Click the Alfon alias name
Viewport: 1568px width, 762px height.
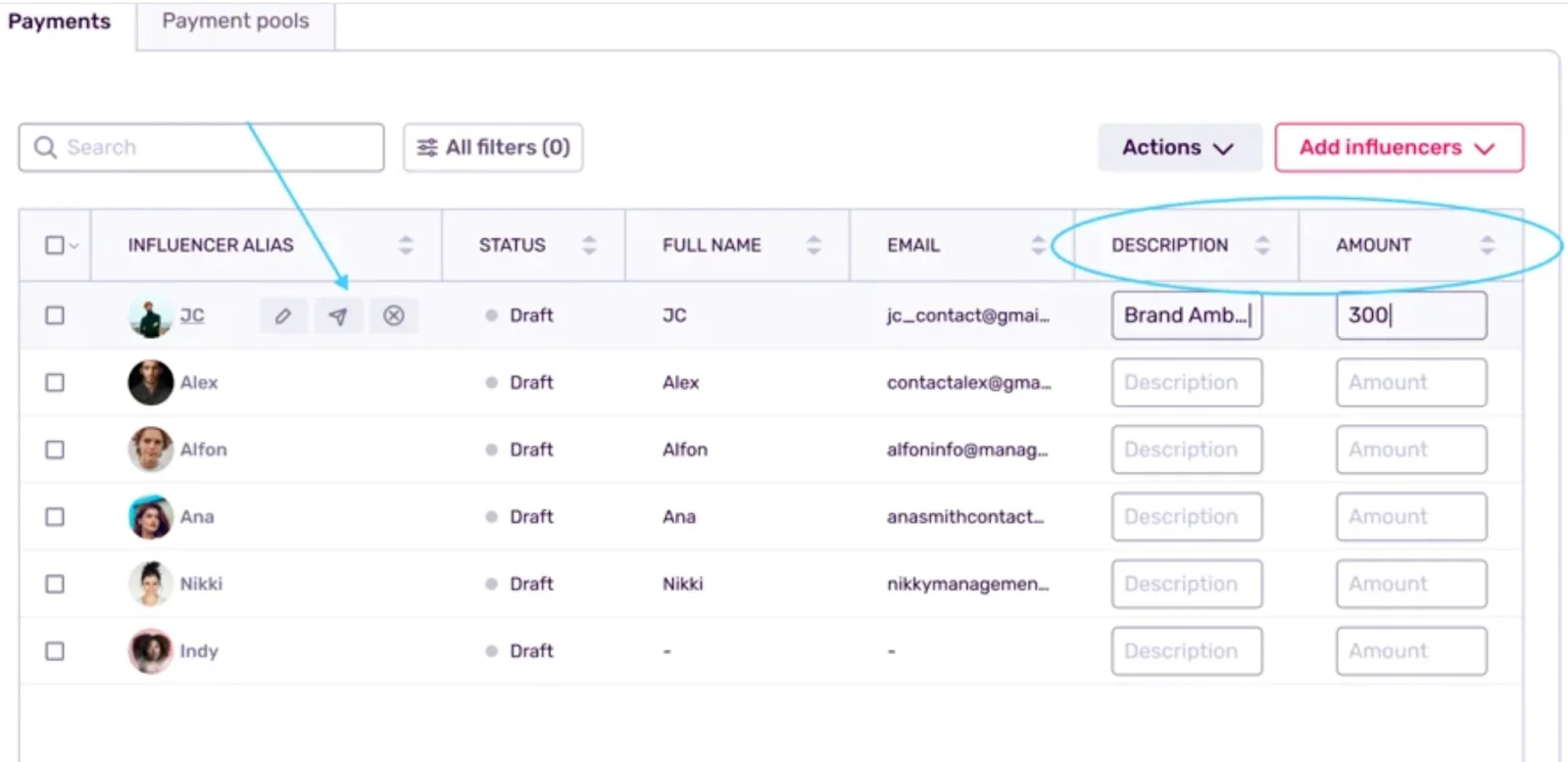[203, 450]
